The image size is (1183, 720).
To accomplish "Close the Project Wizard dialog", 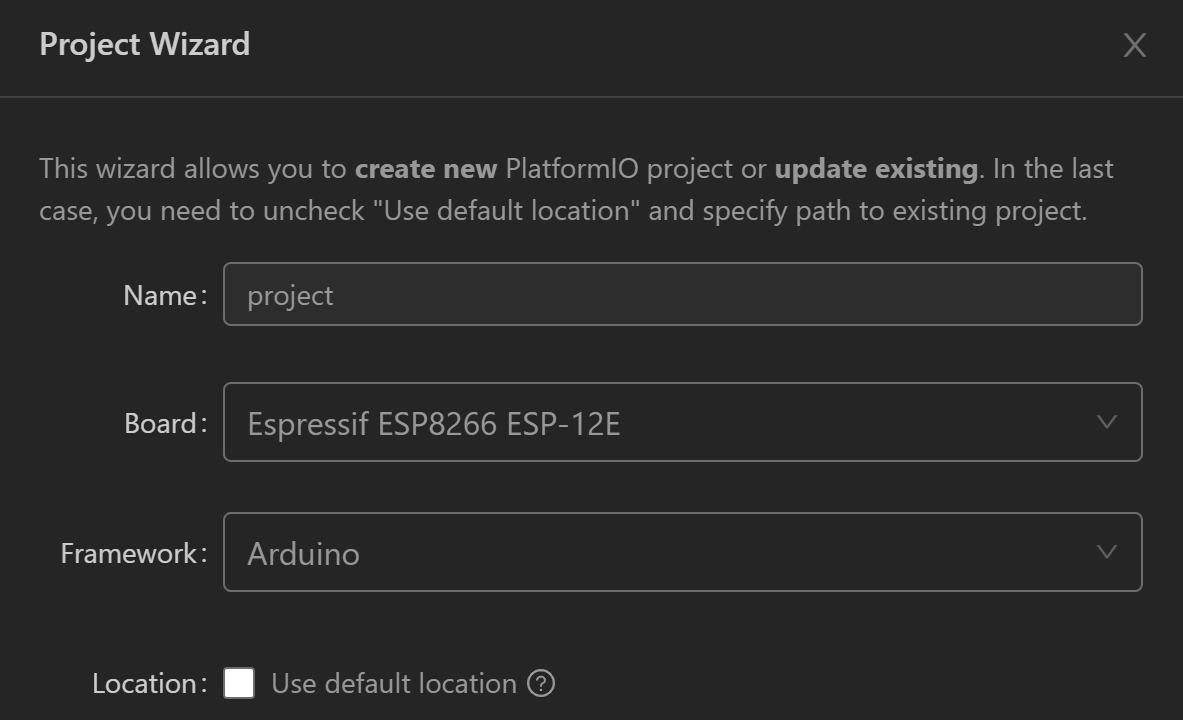I will click(1134, 45).
